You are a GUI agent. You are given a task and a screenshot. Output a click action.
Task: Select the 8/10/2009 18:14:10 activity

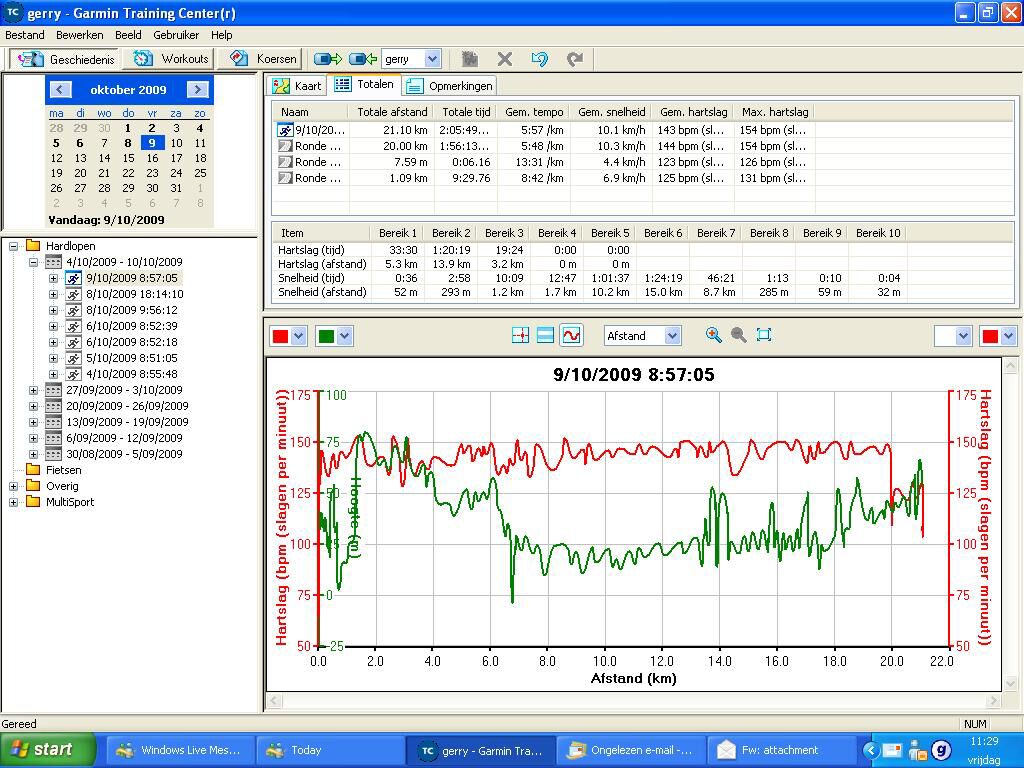(134, 294)
